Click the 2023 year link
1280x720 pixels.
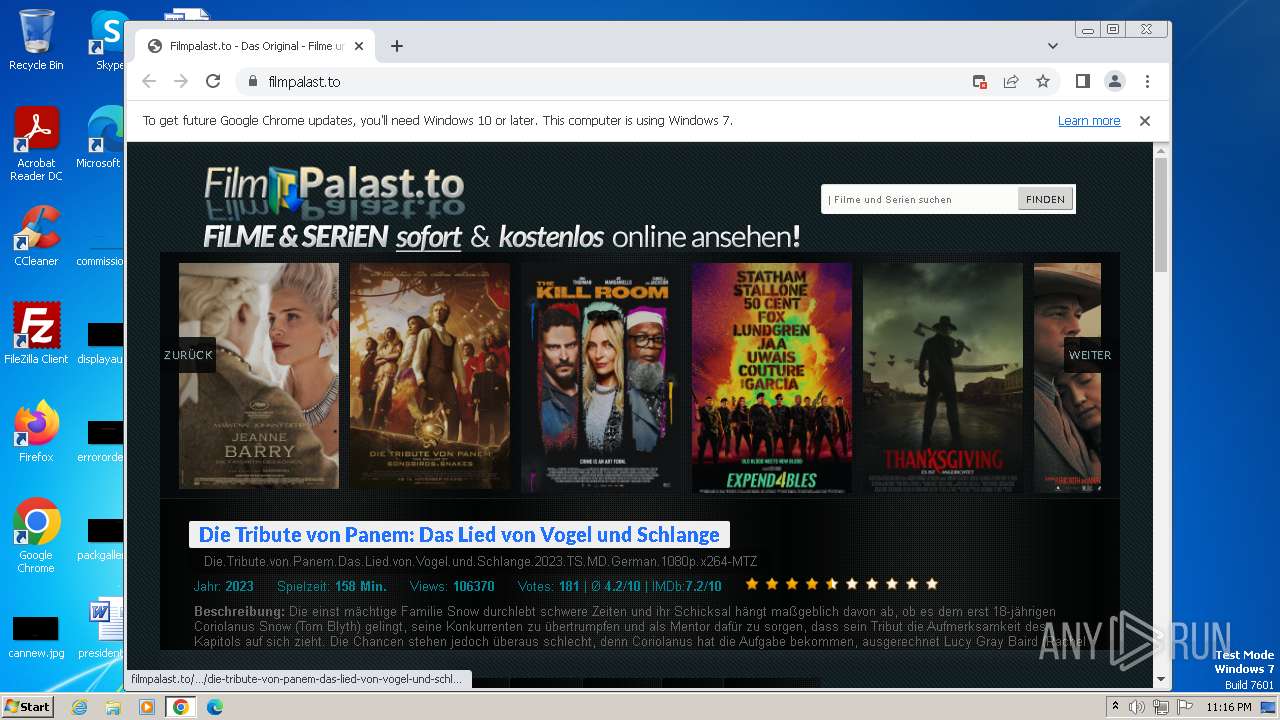239,586
